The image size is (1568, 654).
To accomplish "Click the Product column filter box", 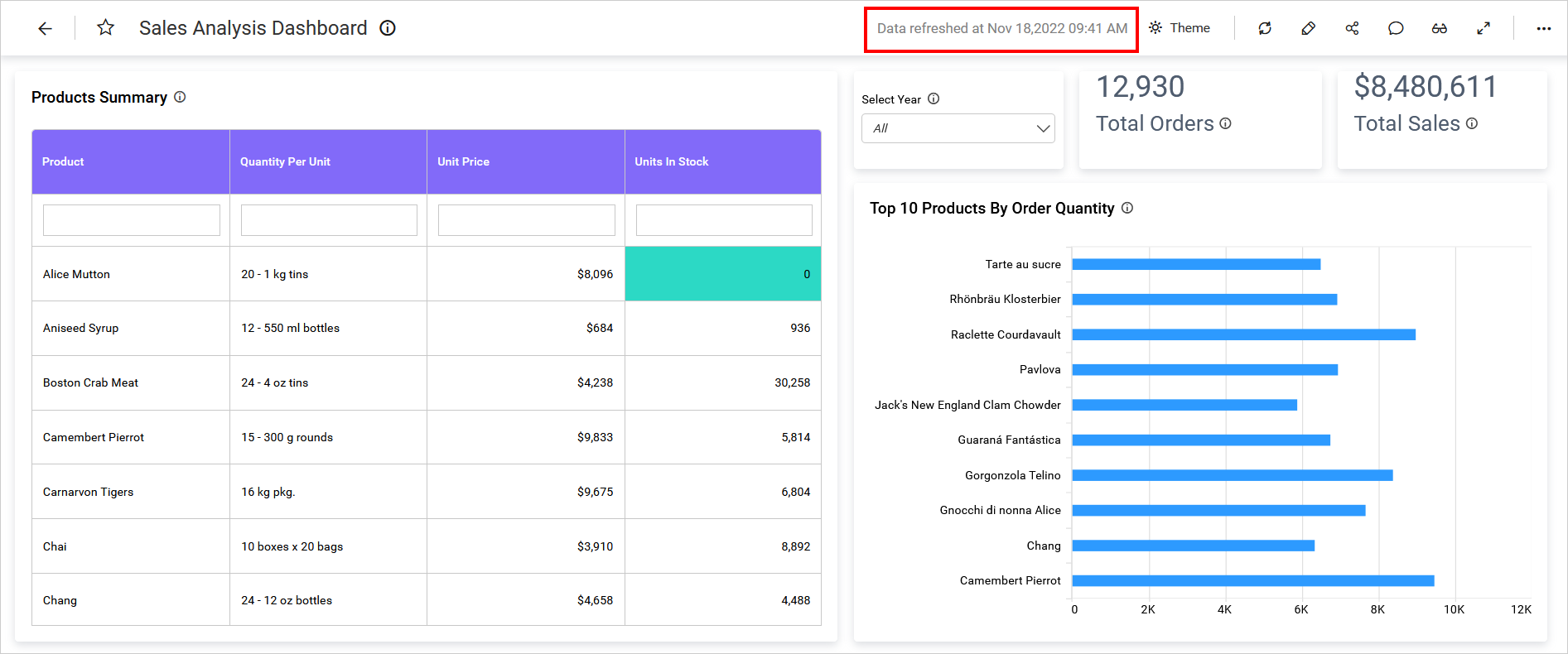I will tap(131, 220).
